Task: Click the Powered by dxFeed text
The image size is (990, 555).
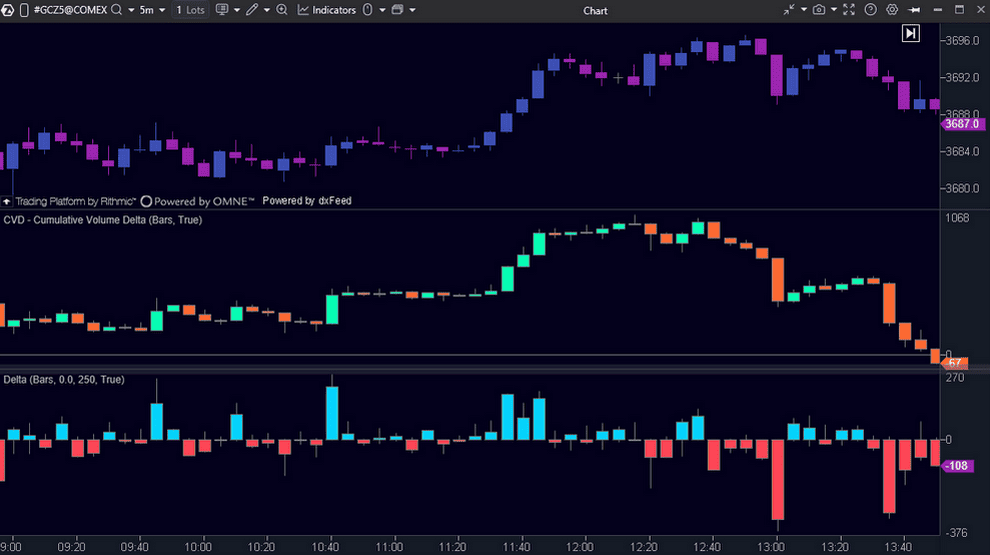Action: (307, 201)
